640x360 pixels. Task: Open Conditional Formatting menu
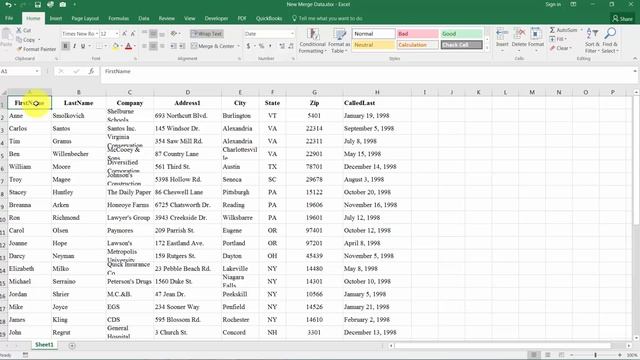312,41
